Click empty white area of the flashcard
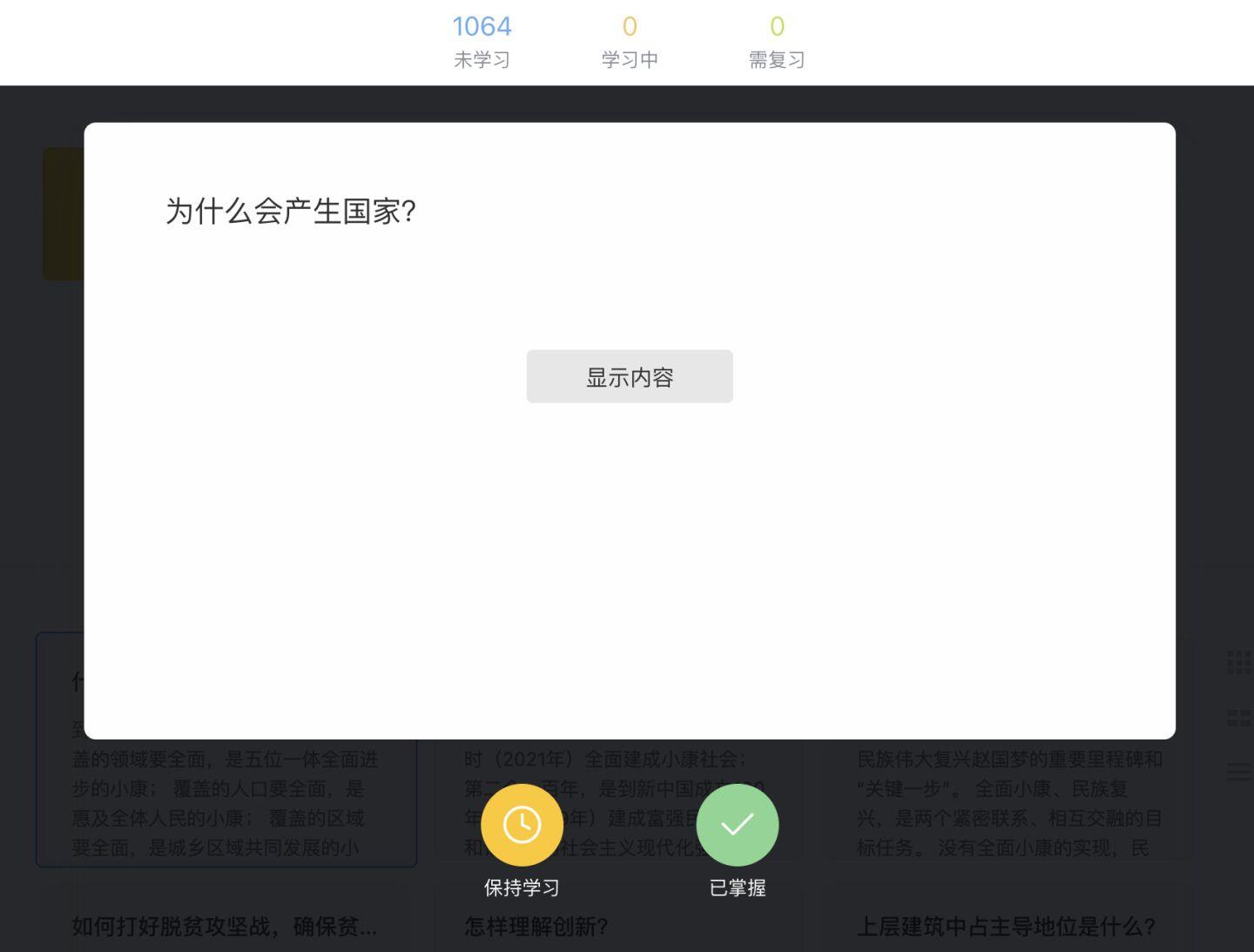The height and width of the screenshot is (952, 1254). pyautogui.click(x=629, y=566)
